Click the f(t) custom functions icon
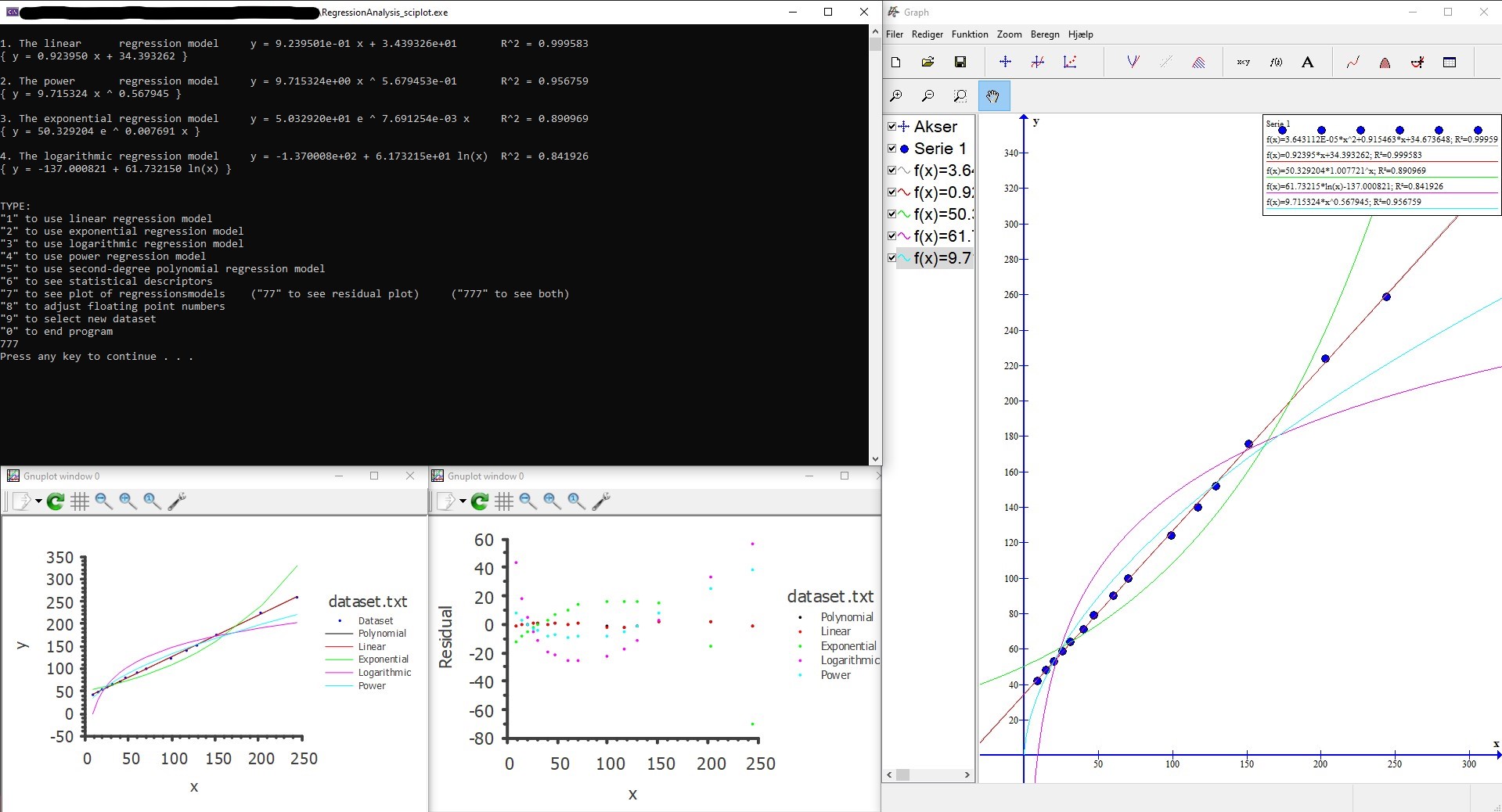This screenshot has height=812, width=1502. (1276, 63)
